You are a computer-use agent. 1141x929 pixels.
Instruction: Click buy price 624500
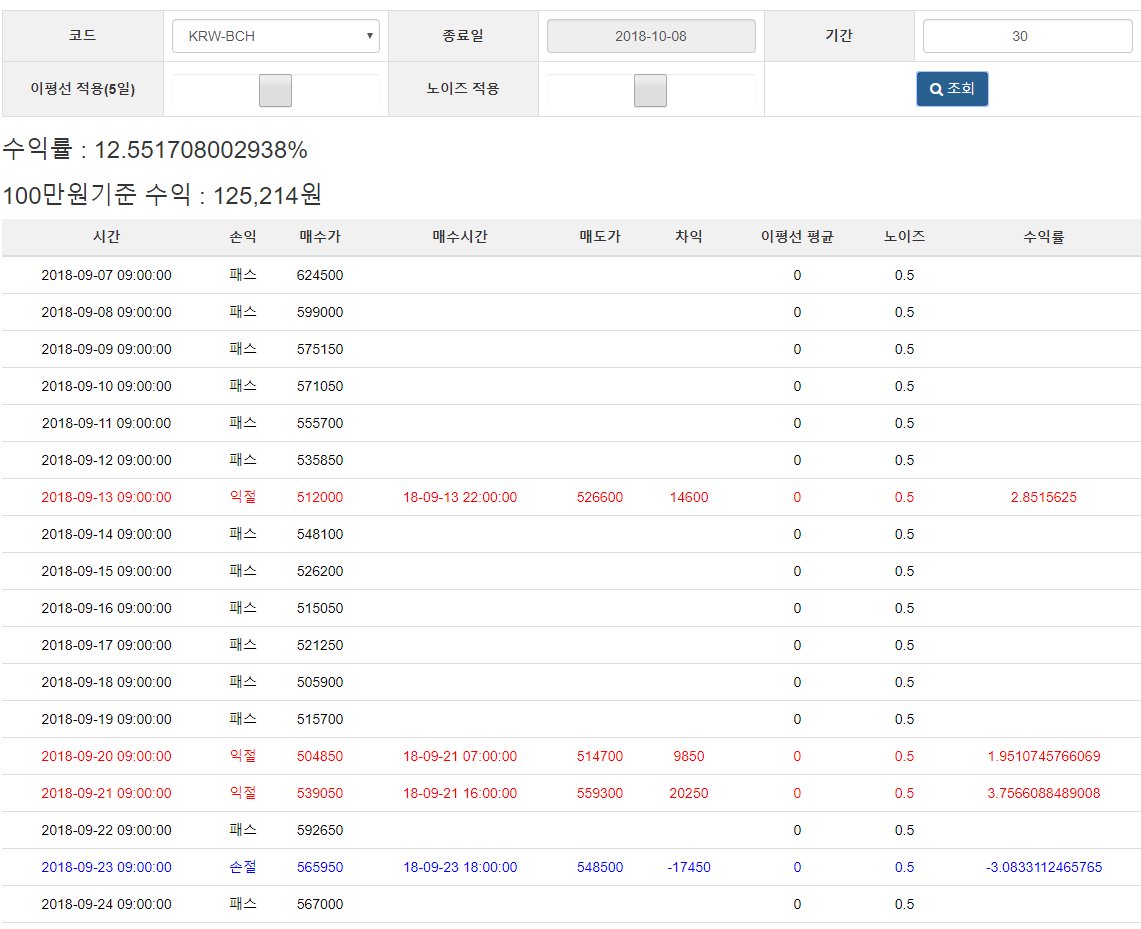(320, 275)
